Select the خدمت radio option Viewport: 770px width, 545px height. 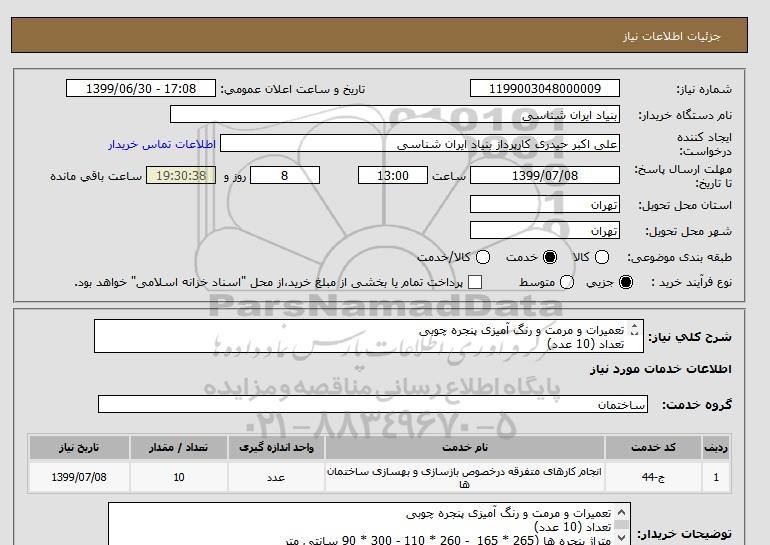(x=550, y=257)
